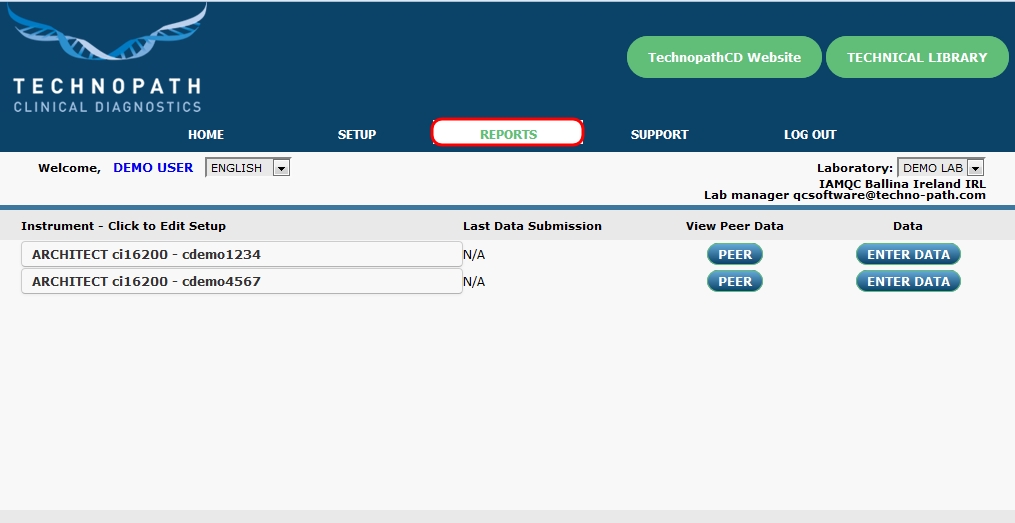
Task: View PEER data for instrument cdemo4567
Action: pos(735,281)
